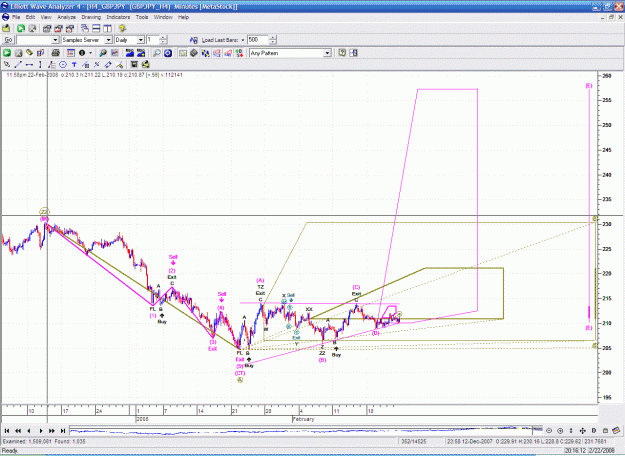Open the File menu

16,17
